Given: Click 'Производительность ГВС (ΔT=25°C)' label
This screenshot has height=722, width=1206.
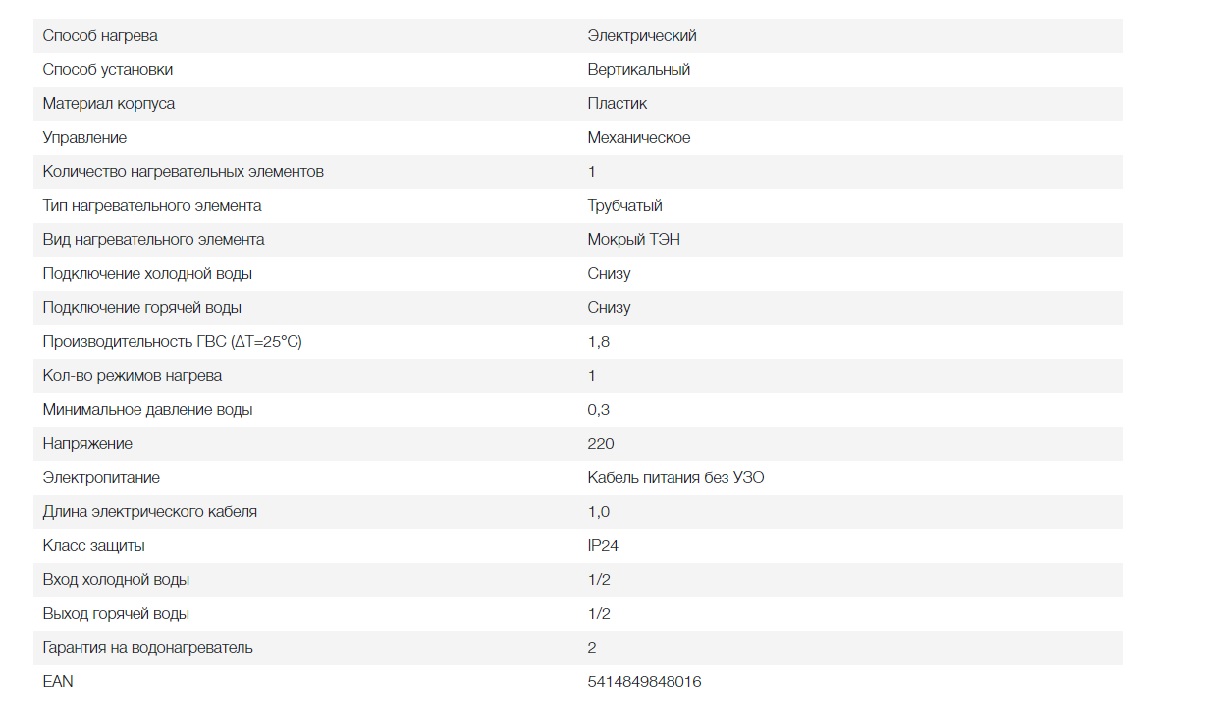Looking at the screenshot, I should 172,342.
